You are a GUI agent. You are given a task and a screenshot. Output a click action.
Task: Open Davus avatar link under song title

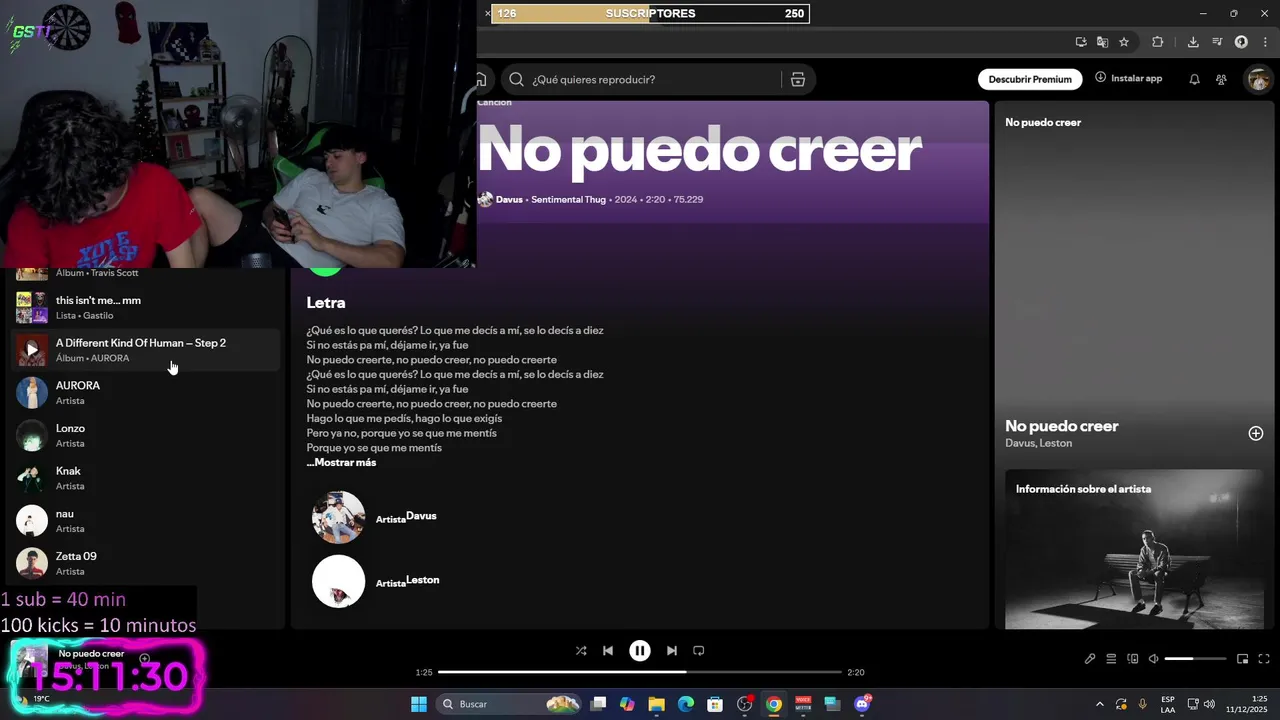point(485,199)
